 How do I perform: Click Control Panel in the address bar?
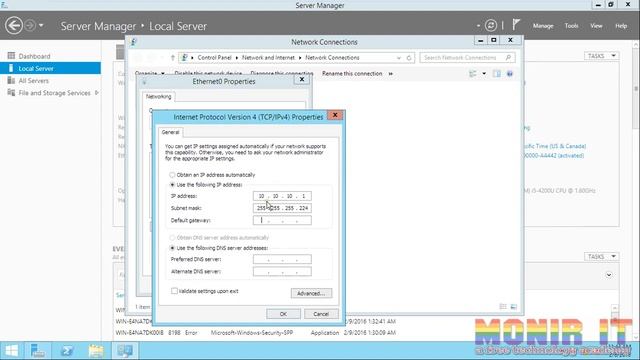click(x=214, y=58)
